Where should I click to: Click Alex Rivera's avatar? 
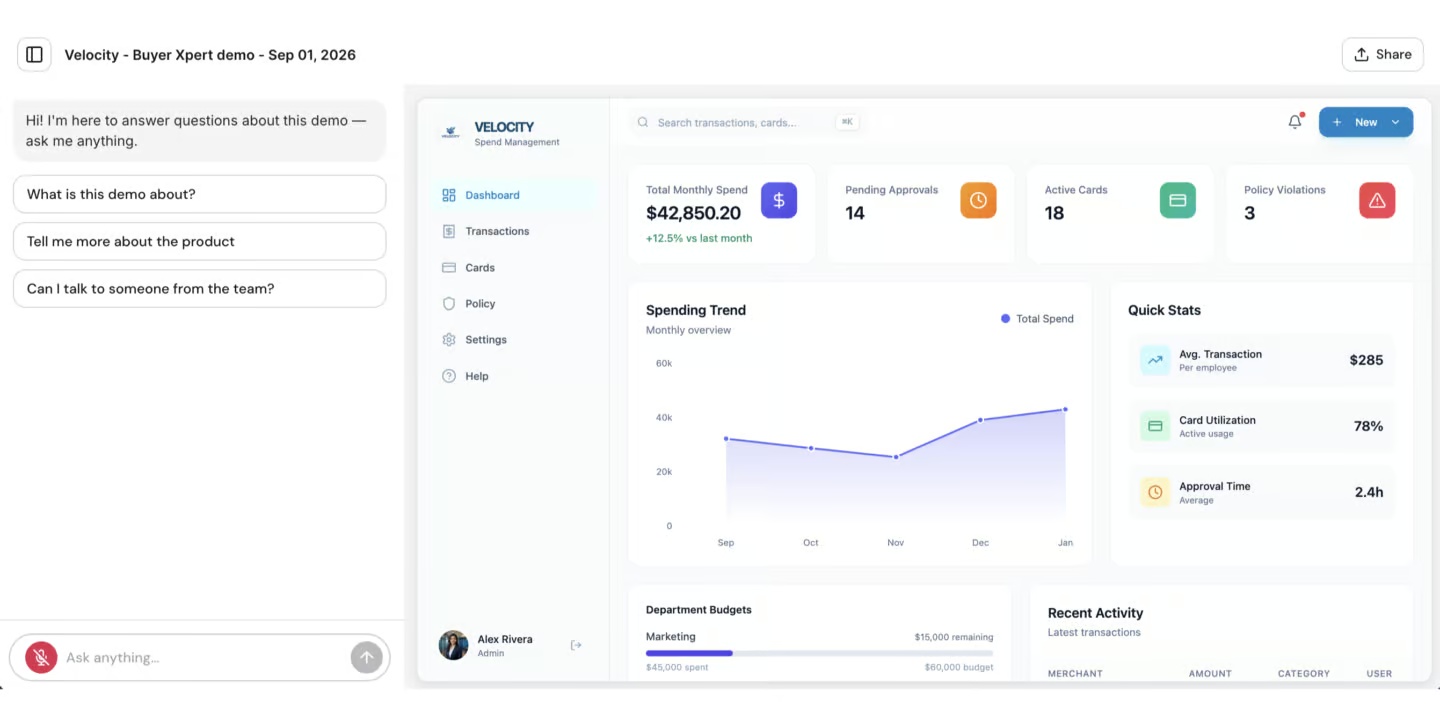(453, 645)
